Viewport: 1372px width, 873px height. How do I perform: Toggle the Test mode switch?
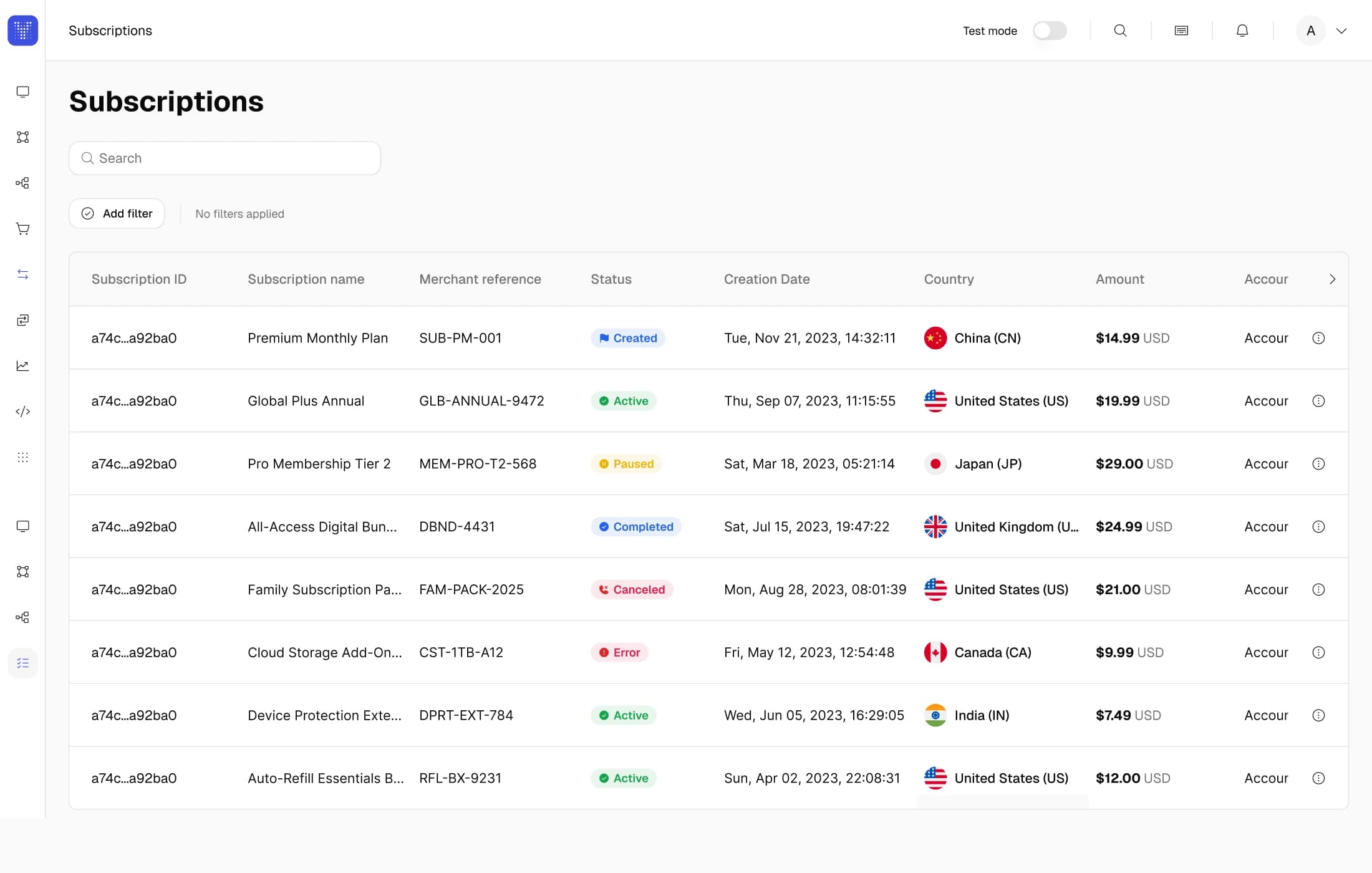click(x=1050, y=31)
